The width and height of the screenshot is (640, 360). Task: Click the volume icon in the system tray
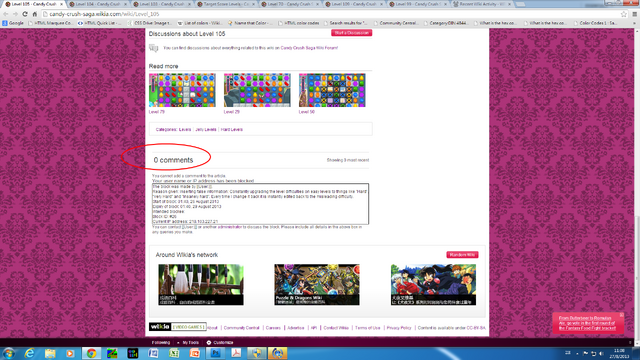click(x=601, y=353)
